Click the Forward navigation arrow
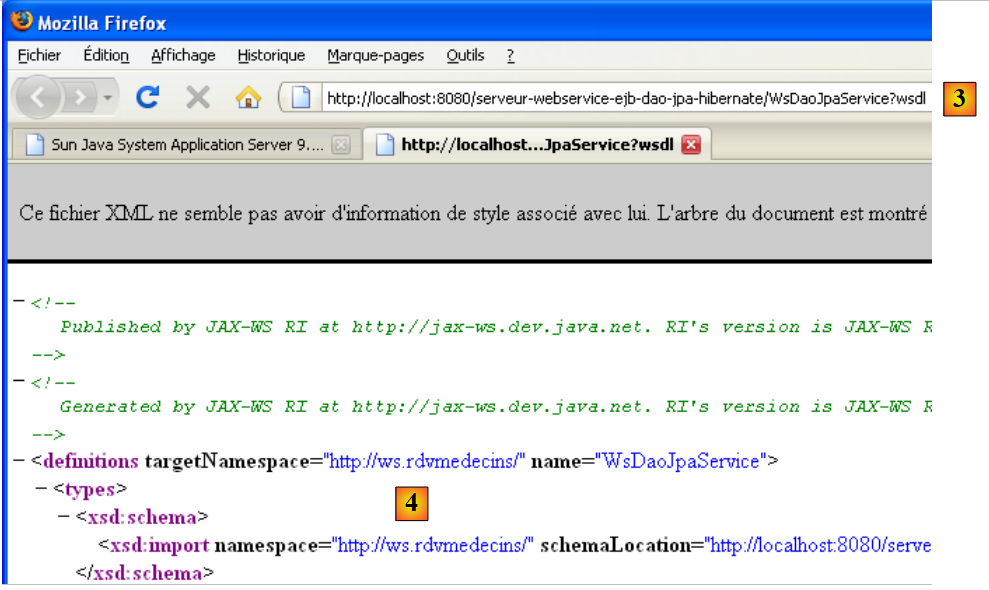989x590 pixels. pos(81,97)
